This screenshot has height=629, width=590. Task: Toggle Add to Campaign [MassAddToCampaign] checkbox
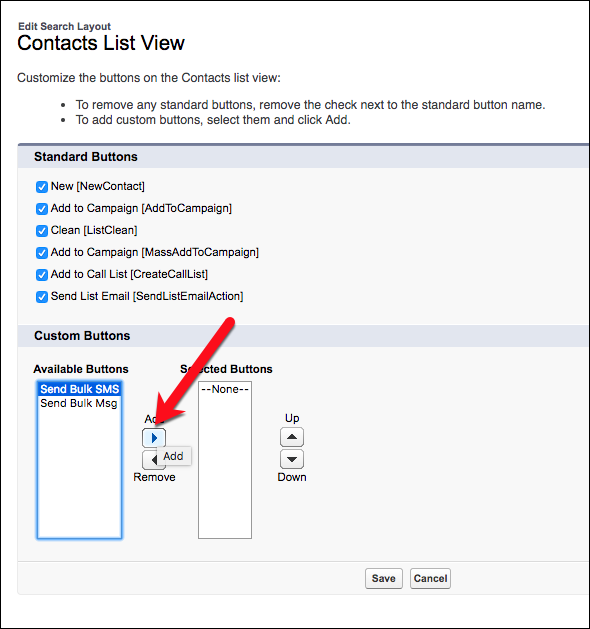(x=42, y=253)
